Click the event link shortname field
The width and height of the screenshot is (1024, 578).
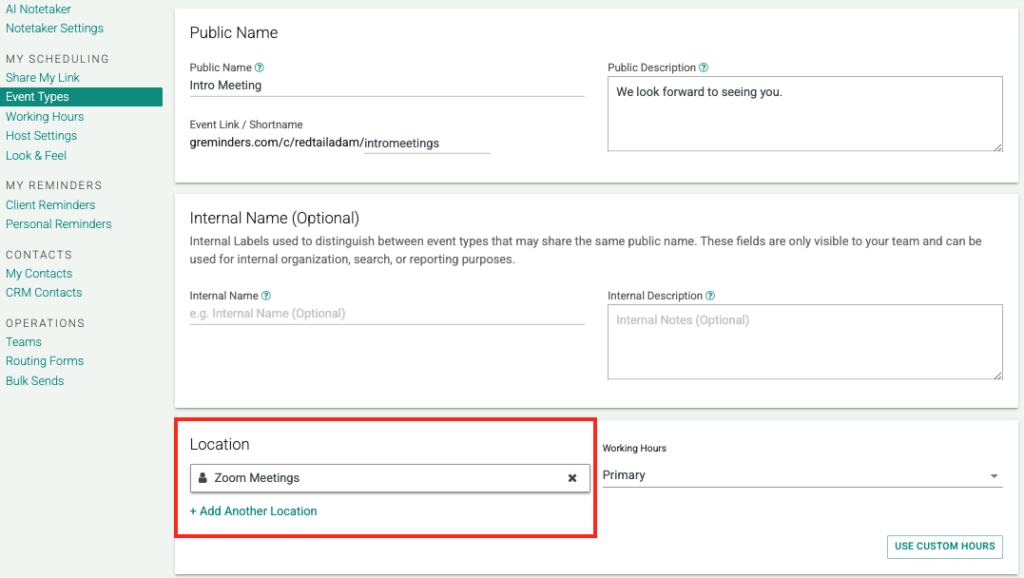click(x=426, y=143)
